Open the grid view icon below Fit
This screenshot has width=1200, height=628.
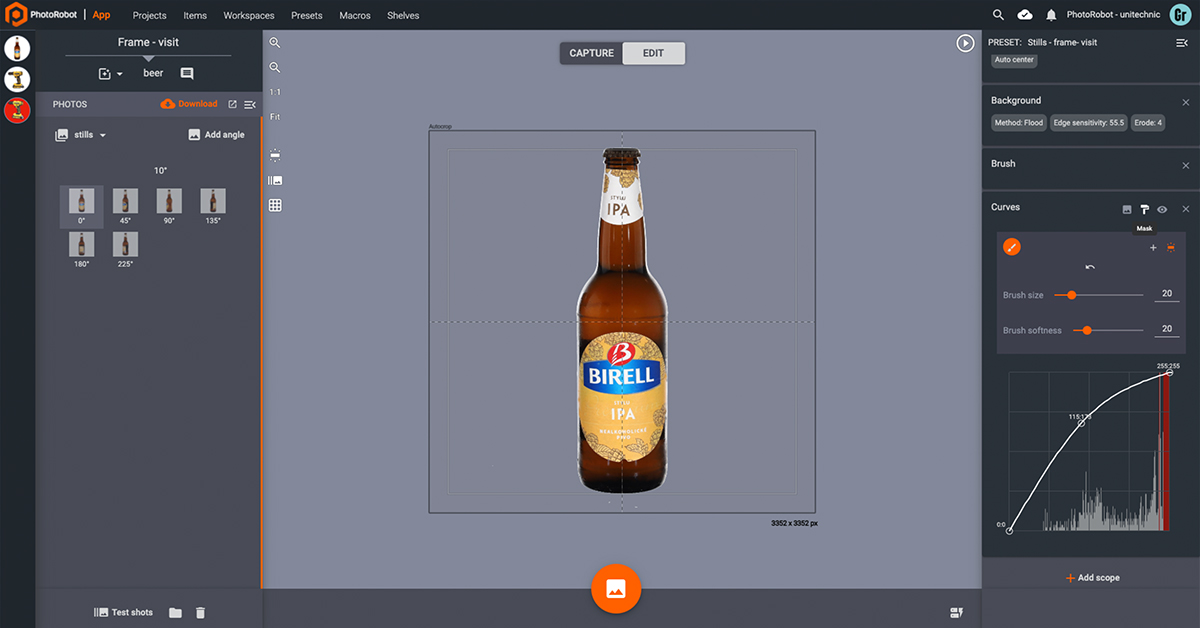point(275,204)
